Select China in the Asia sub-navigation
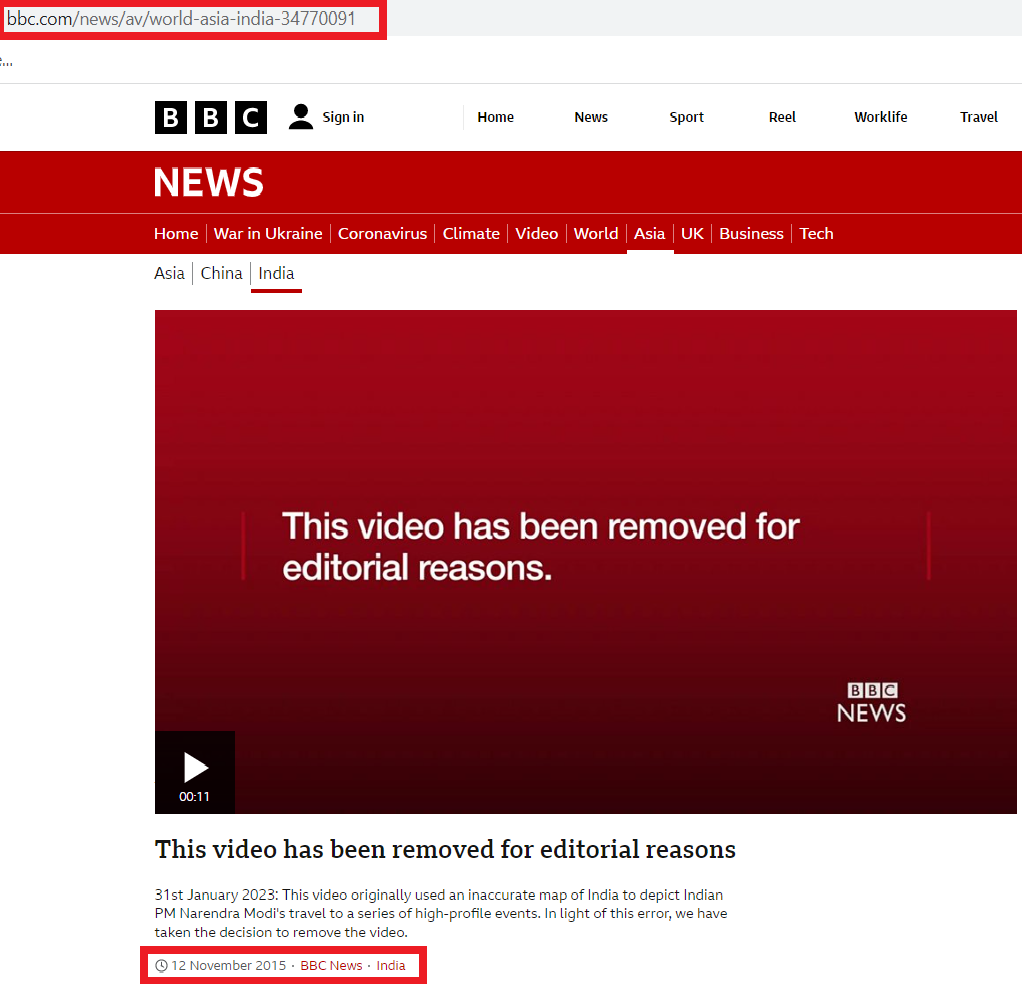 [x=221, y=273]
